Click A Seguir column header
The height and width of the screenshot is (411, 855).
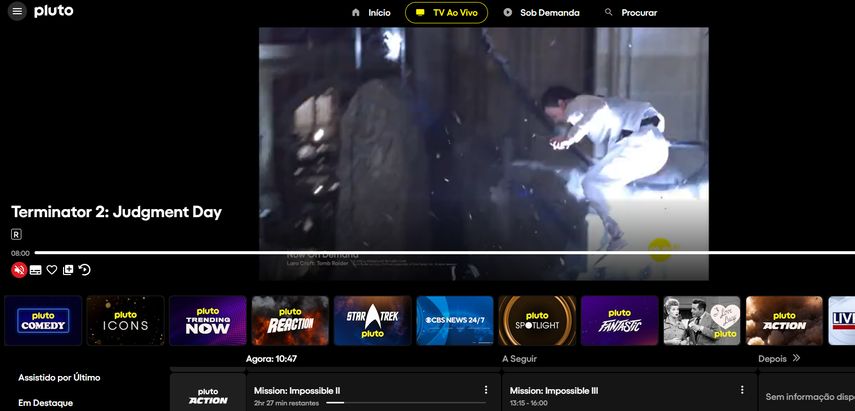[x=519, y=359]
